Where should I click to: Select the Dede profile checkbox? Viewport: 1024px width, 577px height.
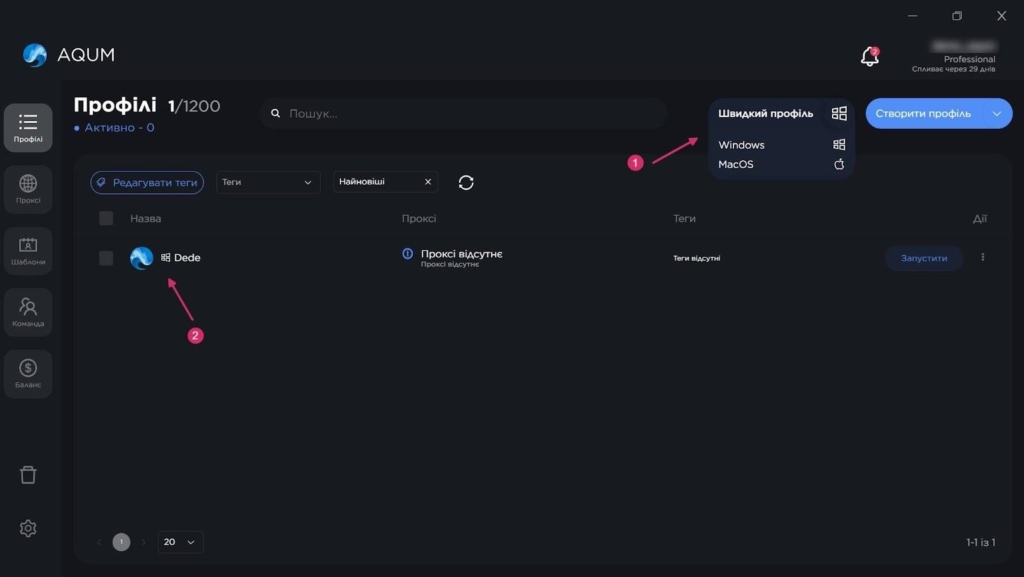(106, 258)
